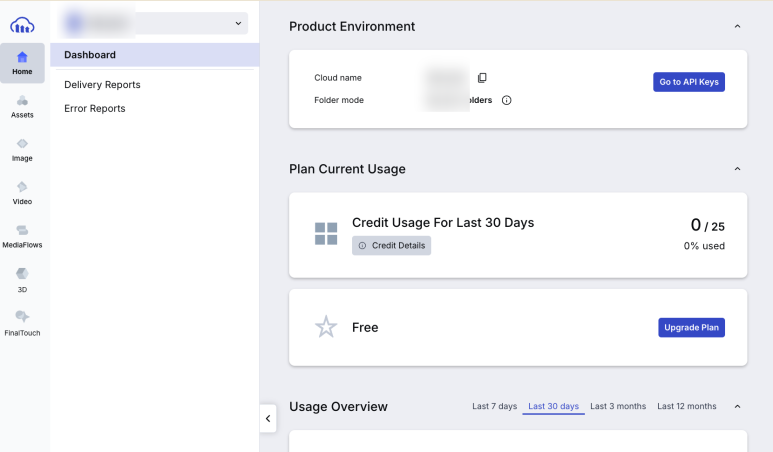The image size is (773, 452).
Task: Open the Home section icon
Action: coord(22,62)
